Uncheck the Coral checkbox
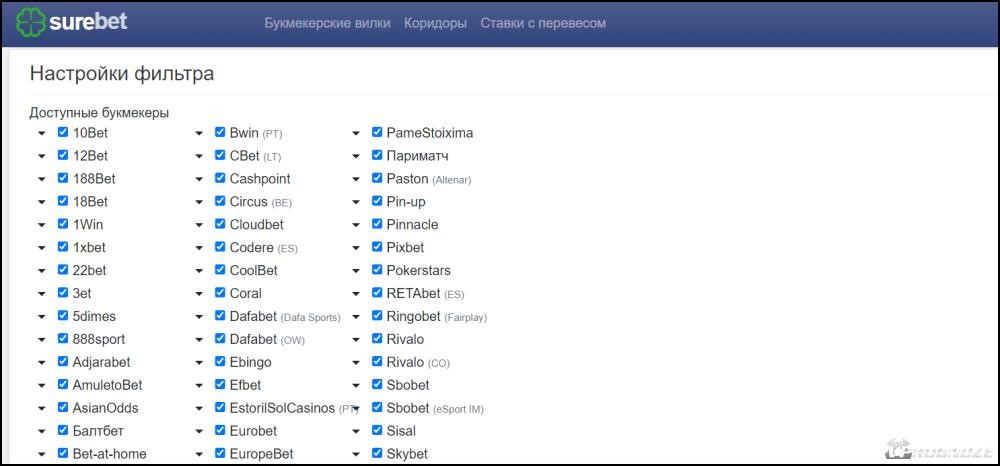1000x466 pixels. pyautogui.click(x=219, y=293)
